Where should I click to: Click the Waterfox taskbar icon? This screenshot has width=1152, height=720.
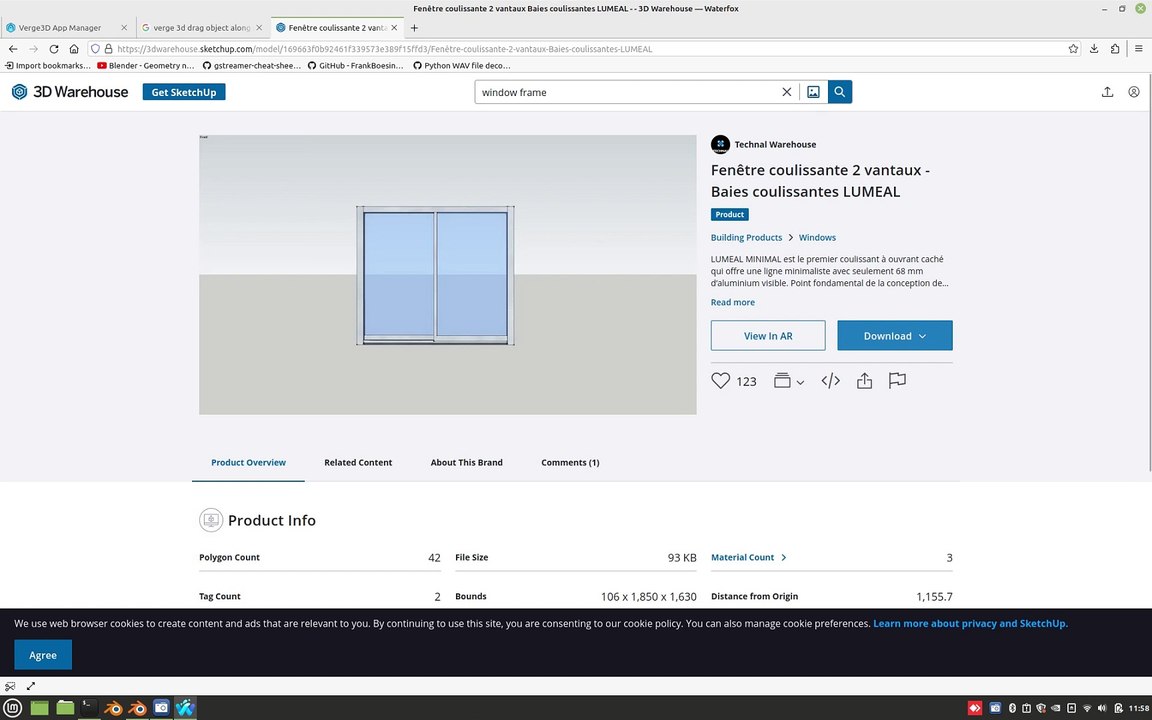pos(185,708)
